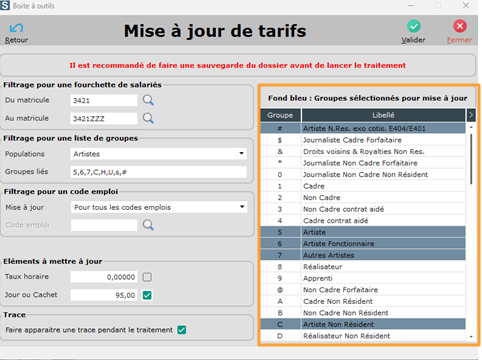The width and height of the screenshot is (482, 363).
Task: Select row Non Cadre contrat aidé
Action: 363,209
